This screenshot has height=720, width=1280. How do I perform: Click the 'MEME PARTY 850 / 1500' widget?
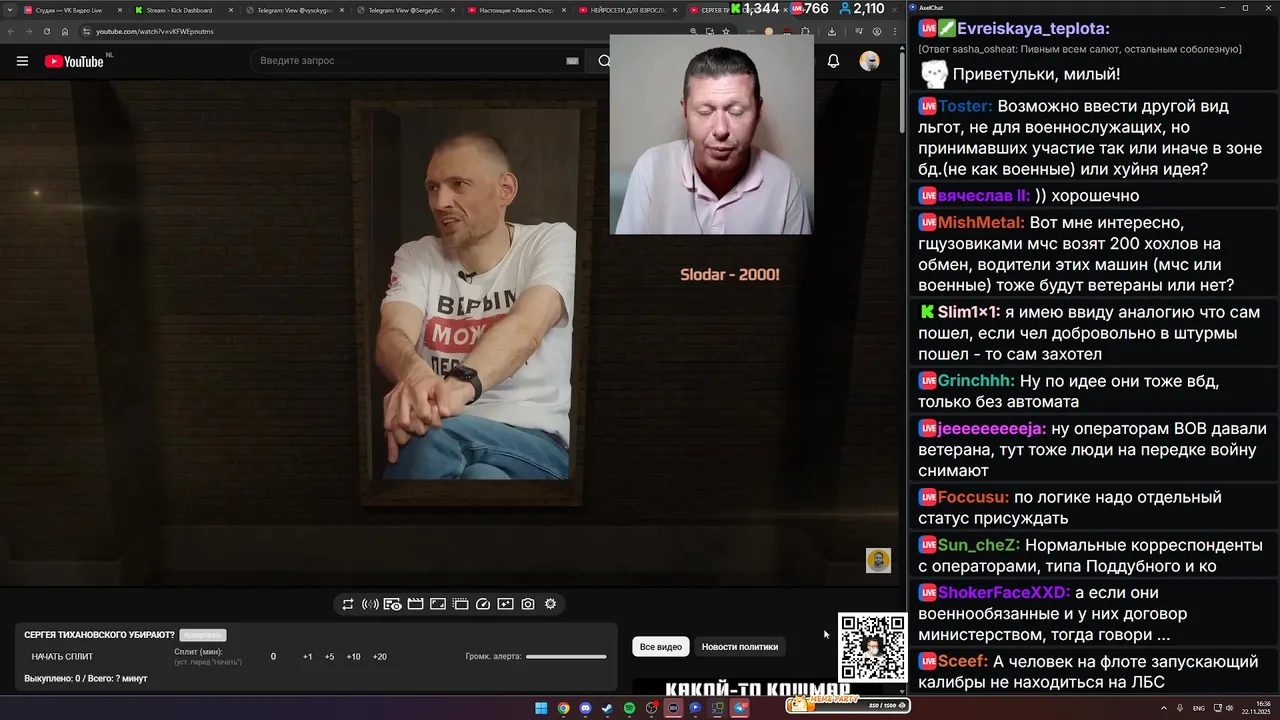point(848,704)
